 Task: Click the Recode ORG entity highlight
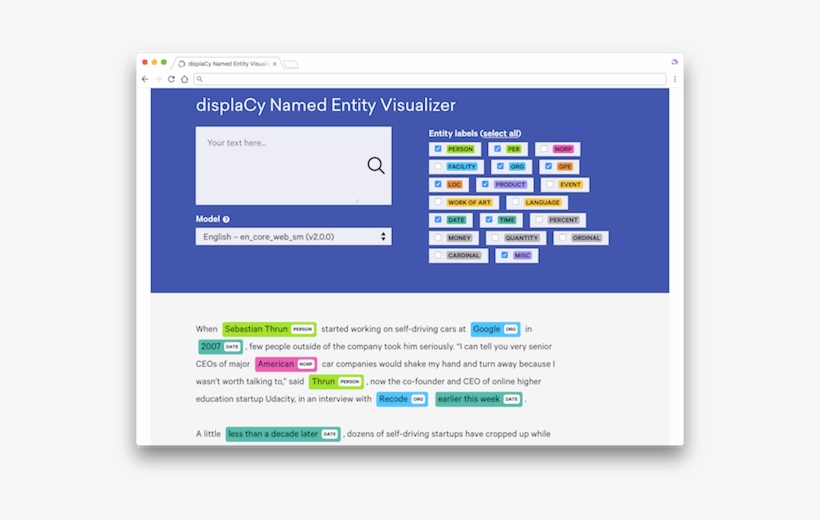tap(402, 399)
